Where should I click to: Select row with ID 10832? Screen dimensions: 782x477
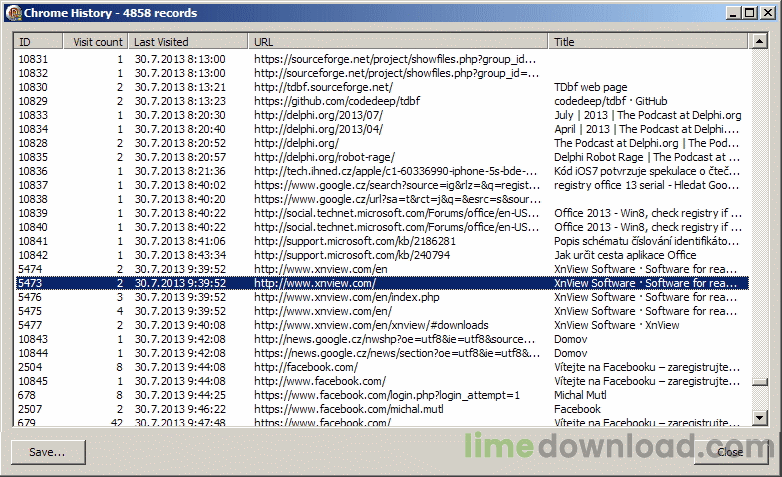click(382, 73)
